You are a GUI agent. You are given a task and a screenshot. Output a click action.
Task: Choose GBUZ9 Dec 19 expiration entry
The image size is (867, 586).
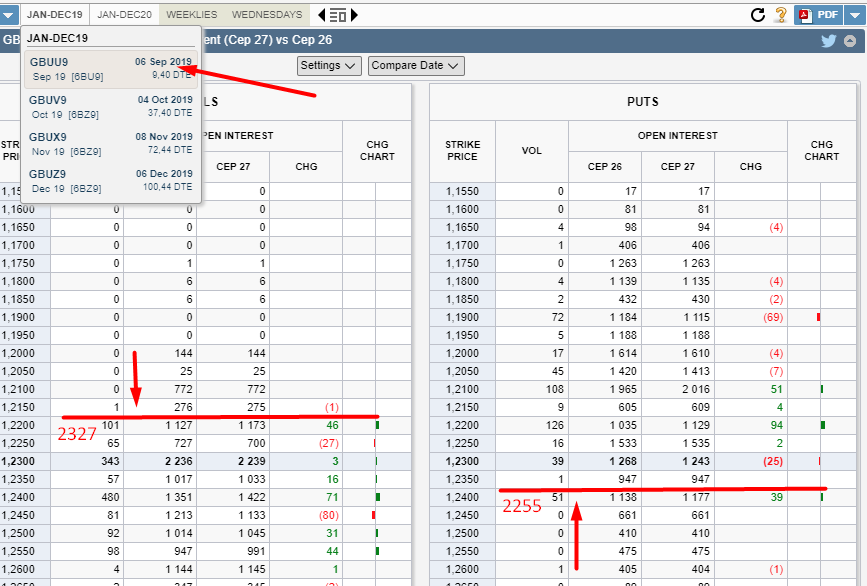110,180
